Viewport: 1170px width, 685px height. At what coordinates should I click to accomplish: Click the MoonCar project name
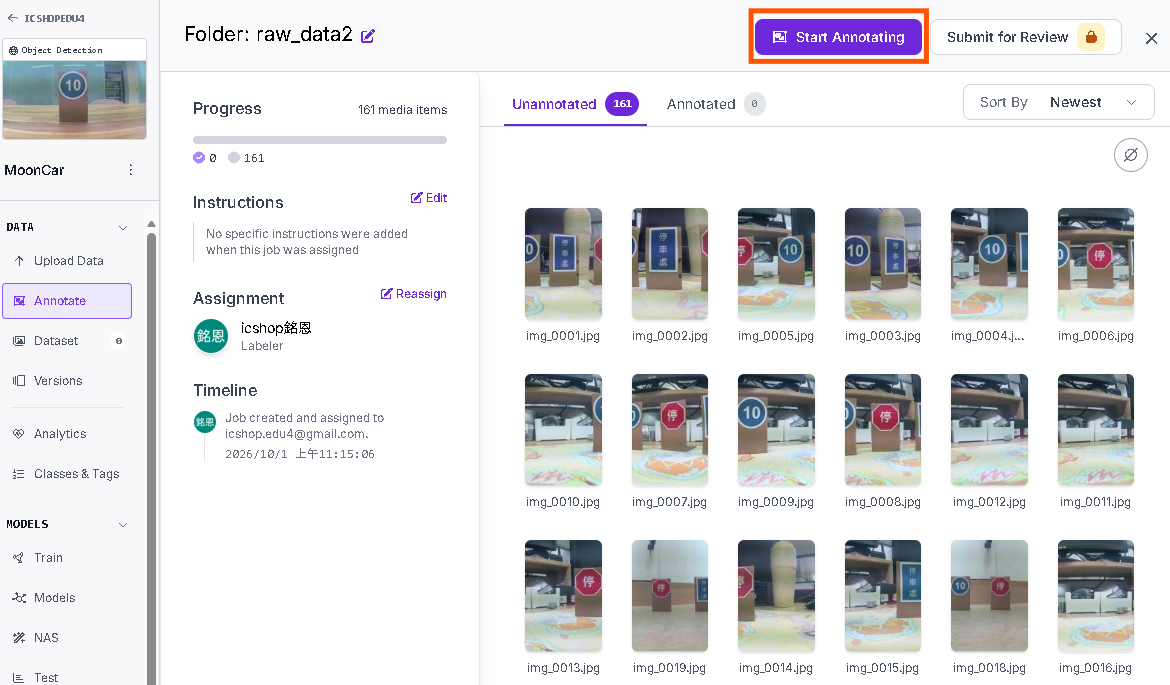(x=34, y=170)
